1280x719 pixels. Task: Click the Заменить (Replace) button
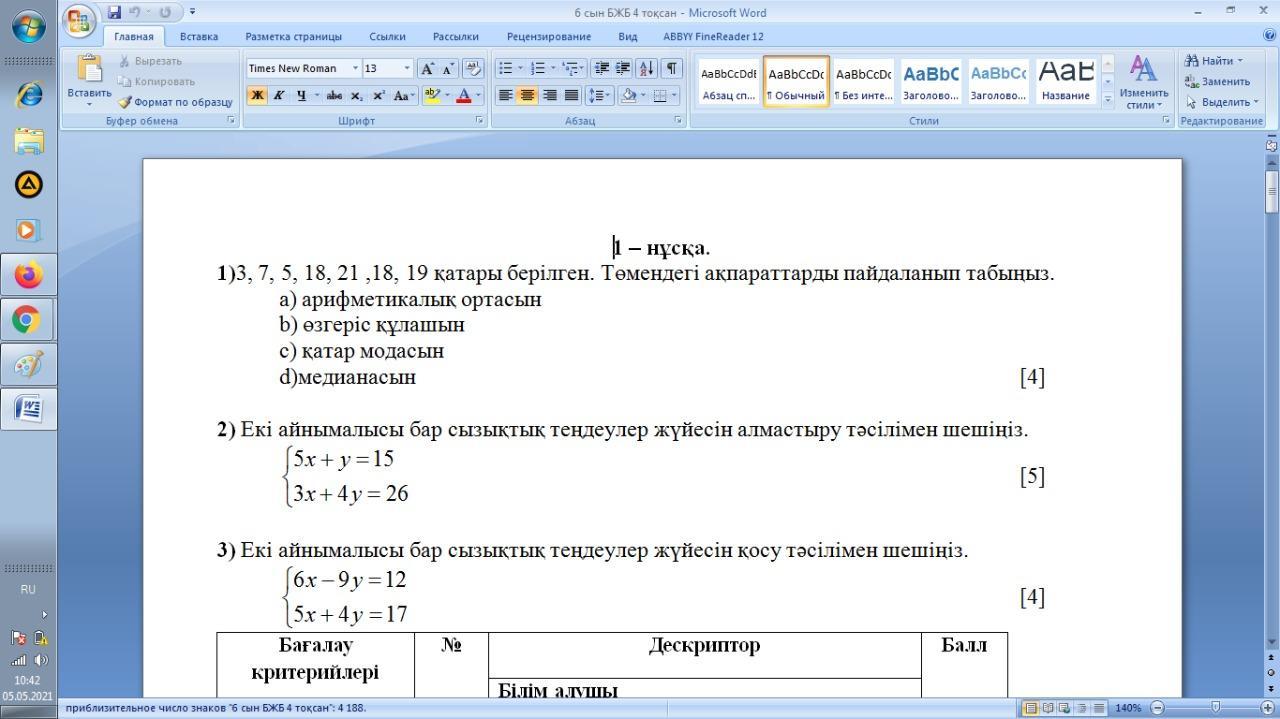point(1219,82)
